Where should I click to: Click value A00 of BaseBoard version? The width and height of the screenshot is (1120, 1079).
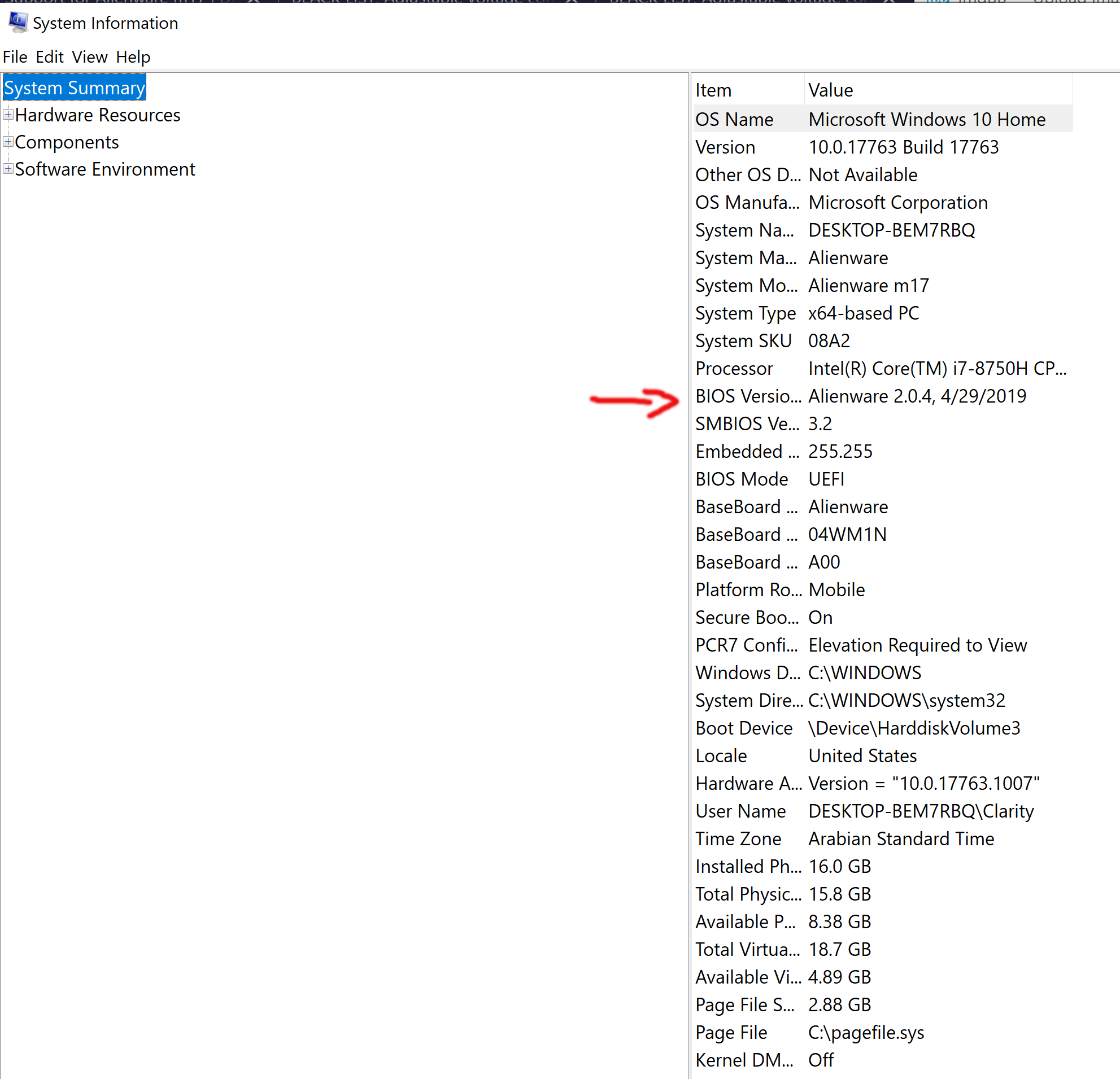tap(824, 562)
